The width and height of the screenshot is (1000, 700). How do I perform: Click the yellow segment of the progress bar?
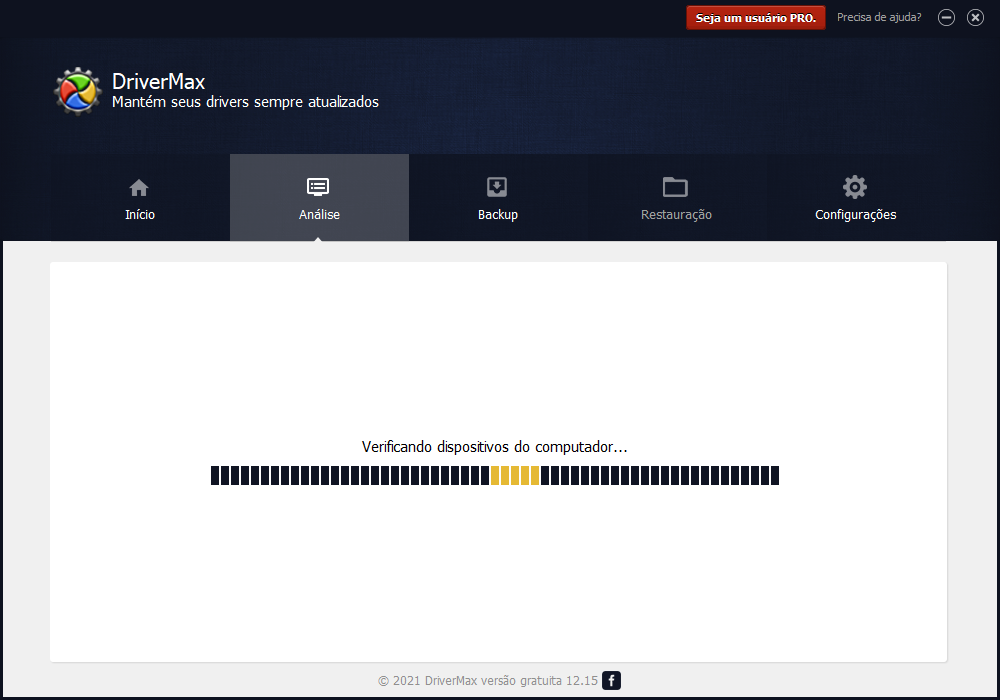(515, 475)
